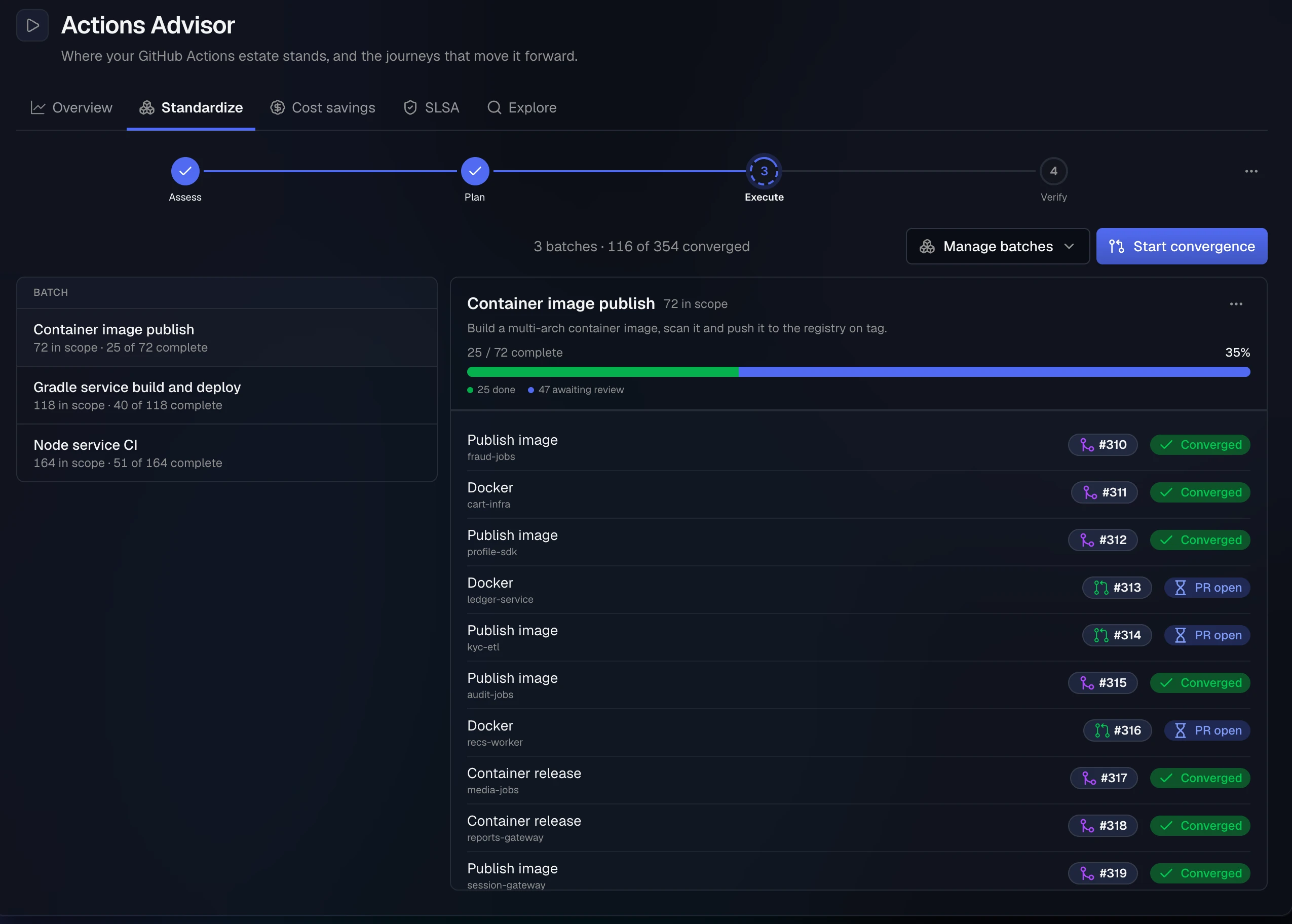Click the Converged badge for cart-infra

pos(1200,493)
